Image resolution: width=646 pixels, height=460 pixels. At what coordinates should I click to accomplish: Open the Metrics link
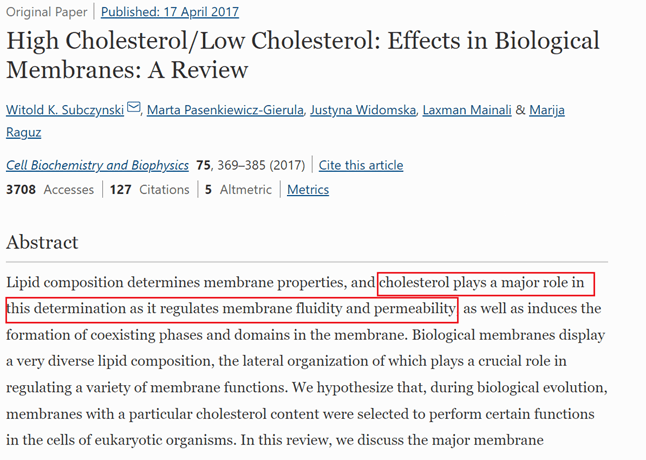coord(307,190)
